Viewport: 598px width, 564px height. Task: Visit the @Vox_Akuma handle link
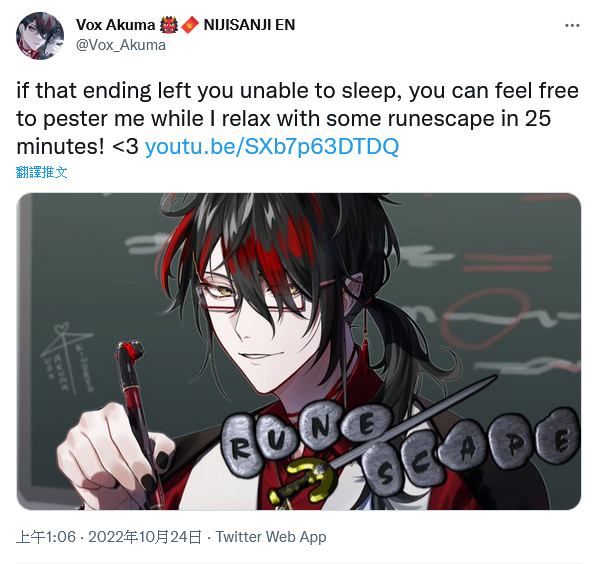[x=121, y=45]
